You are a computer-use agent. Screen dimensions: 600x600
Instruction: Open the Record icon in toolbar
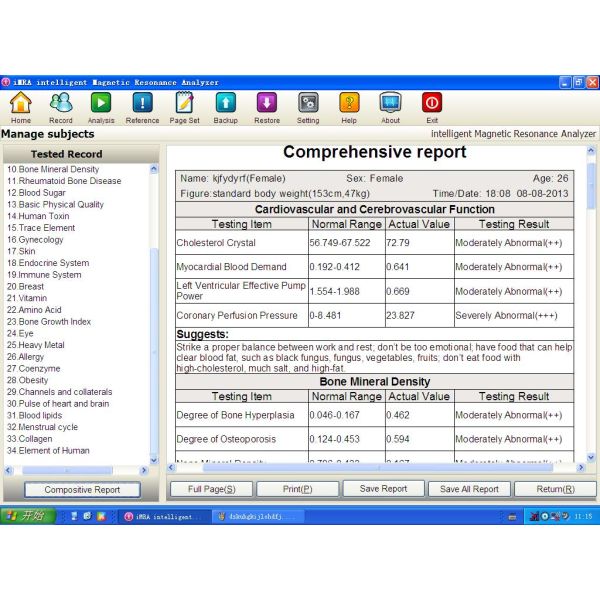[x=61, y=103]
